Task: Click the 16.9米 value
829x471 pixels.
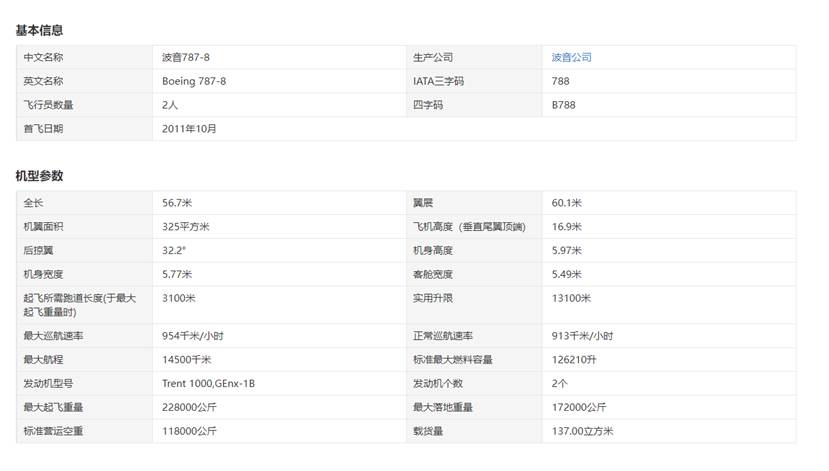Action: [567, 226]
